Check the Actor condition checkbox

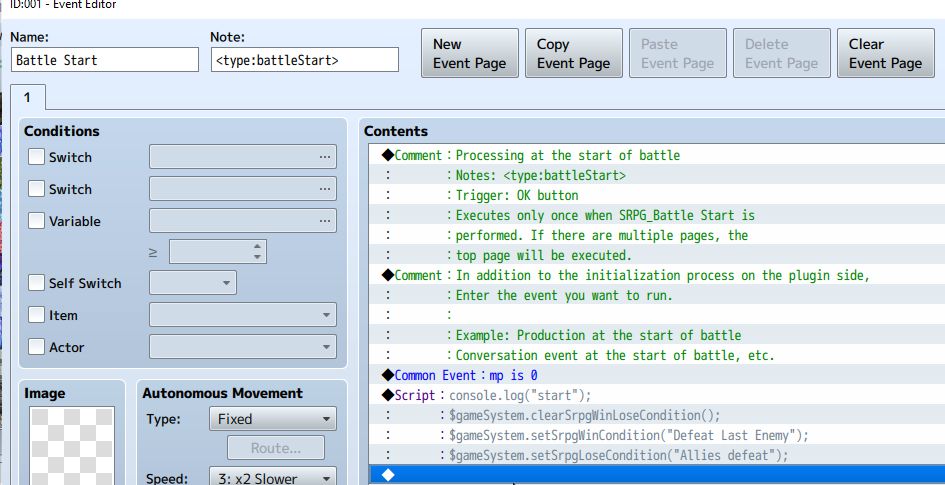tap(36, 346)
